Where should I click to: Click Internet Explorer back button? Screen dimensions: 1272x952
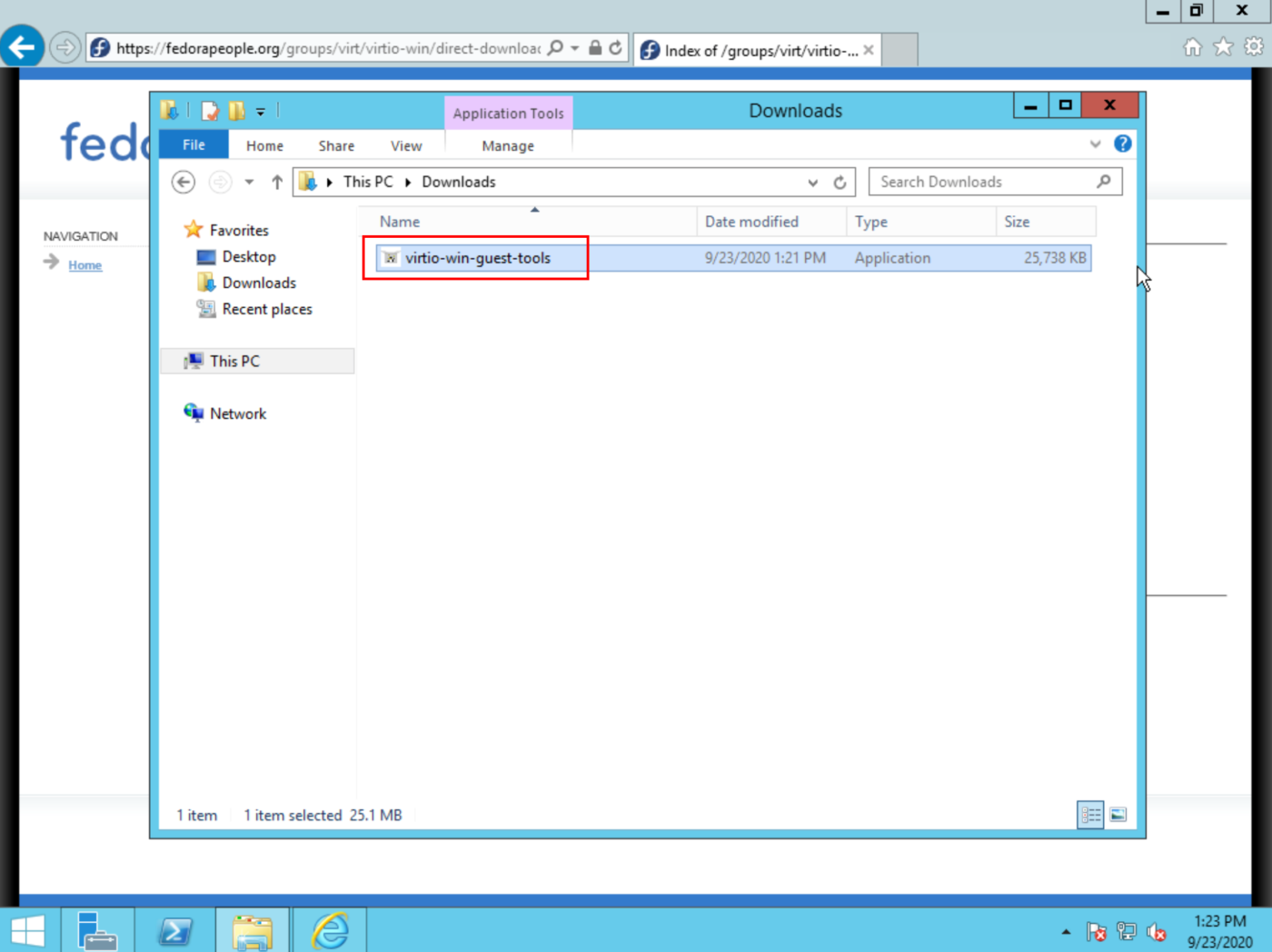click(x=22, y=46)
